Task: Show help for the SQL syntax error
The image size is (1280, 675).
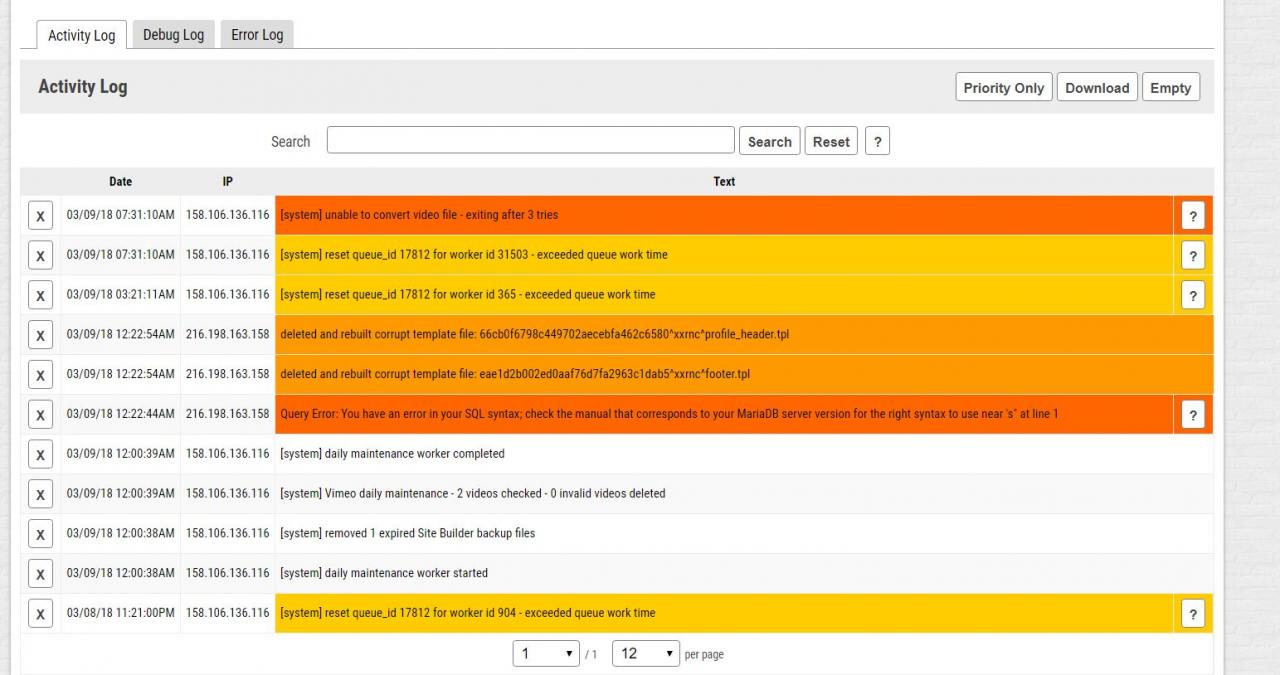Action: coord(1192,415)
